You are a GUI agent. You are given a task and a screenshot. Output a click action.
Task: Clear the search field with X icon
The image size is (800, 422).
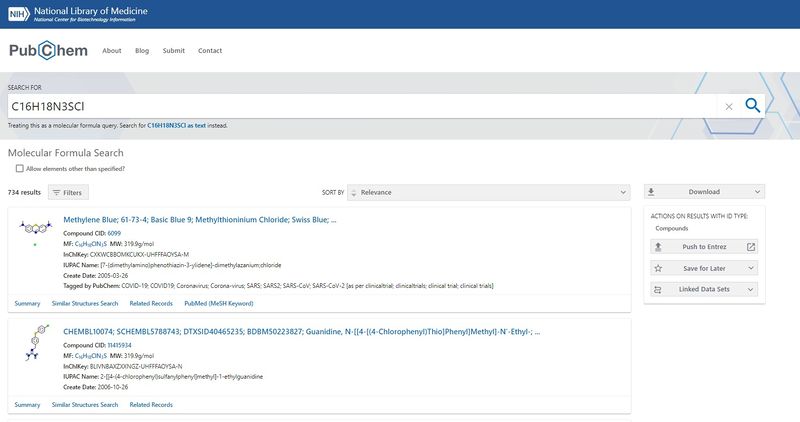pyautogui.click(x=729, y=106)
